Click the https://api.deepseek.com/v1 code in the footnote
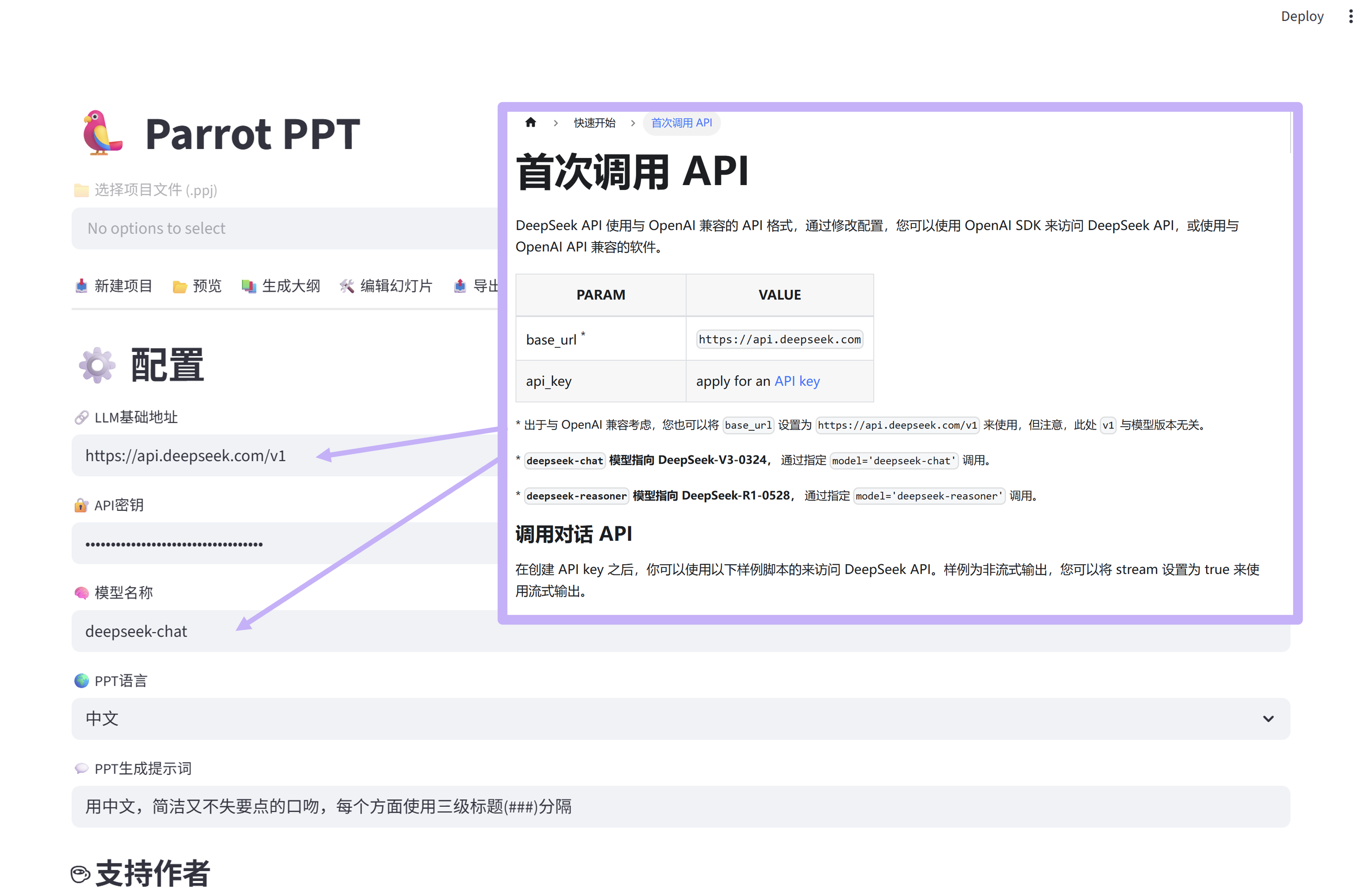This screenshot has height=893, width=1372. [897, 425]
